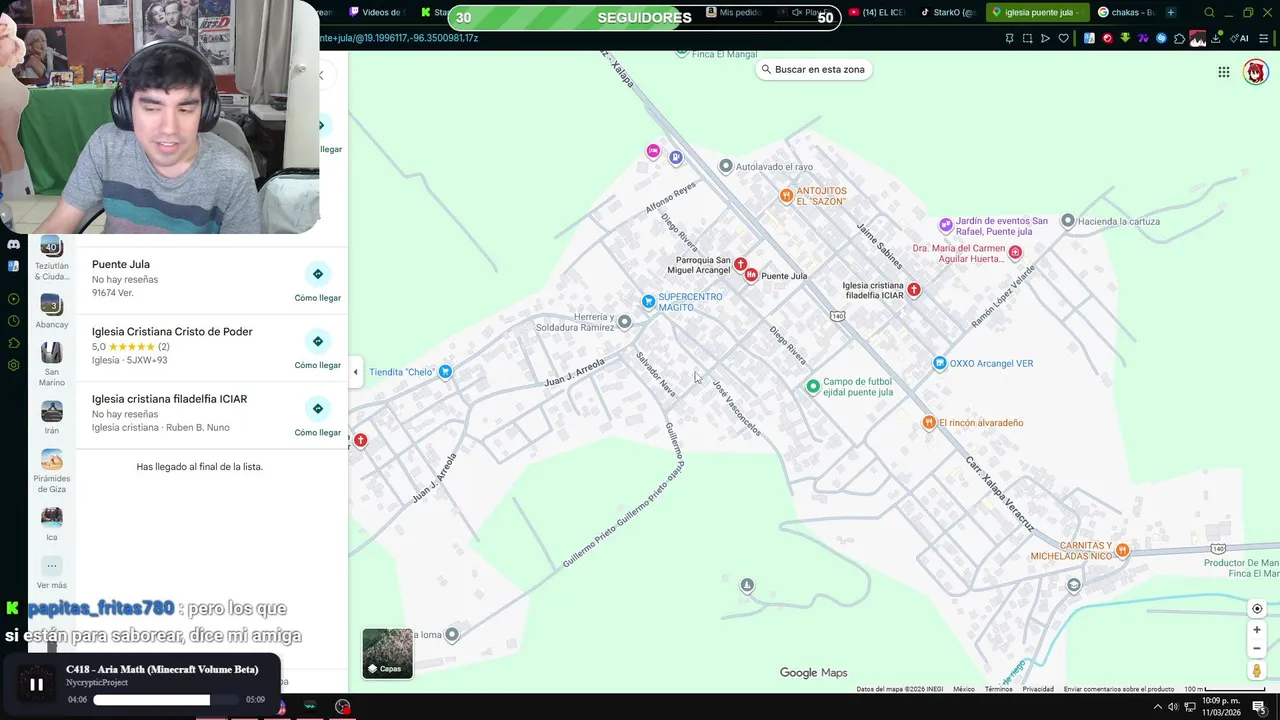
Task: Open the Irán recent search
Action: tap(52, 417)
